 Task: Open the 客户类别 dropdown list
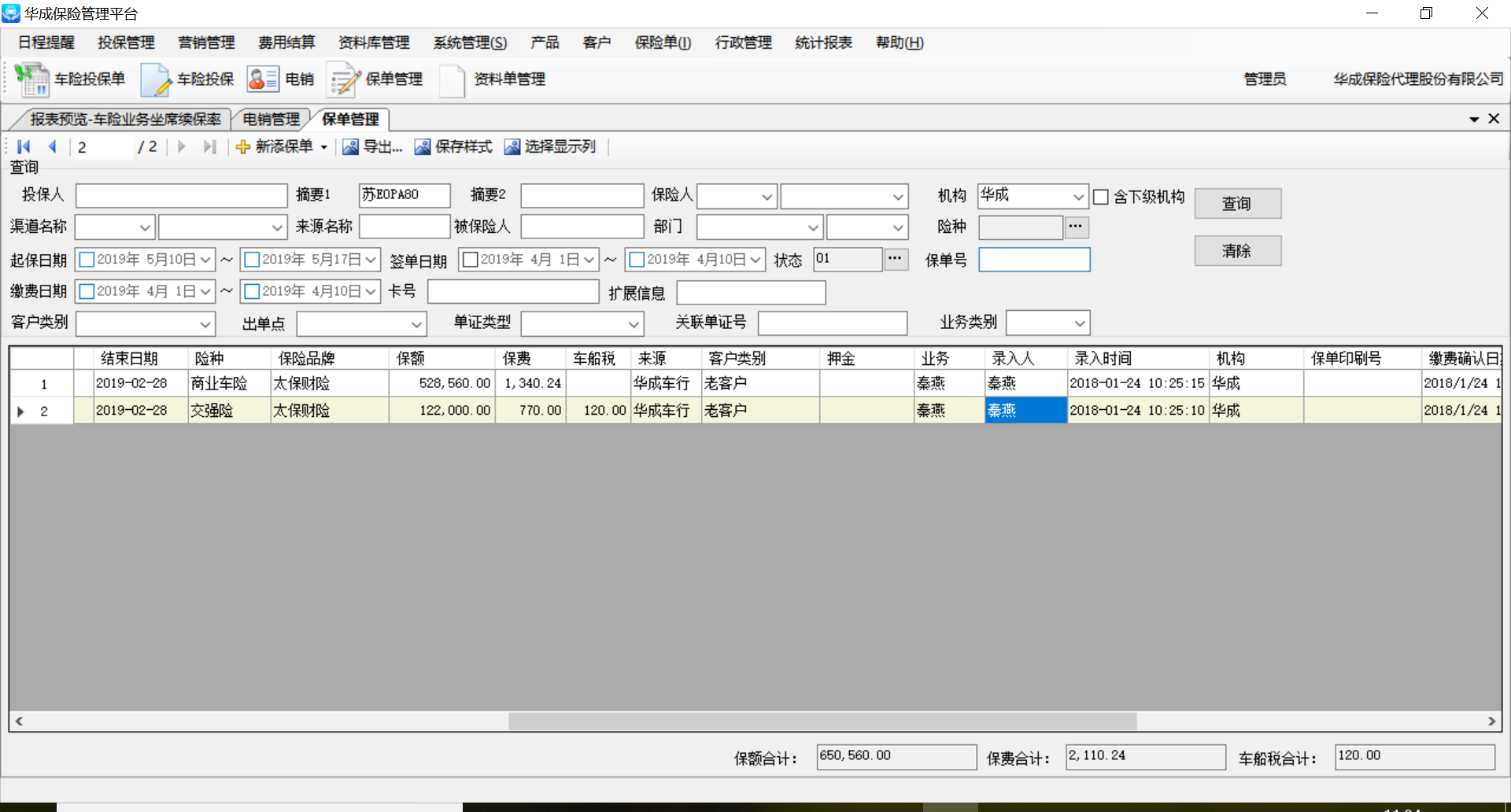coord(205,324)
